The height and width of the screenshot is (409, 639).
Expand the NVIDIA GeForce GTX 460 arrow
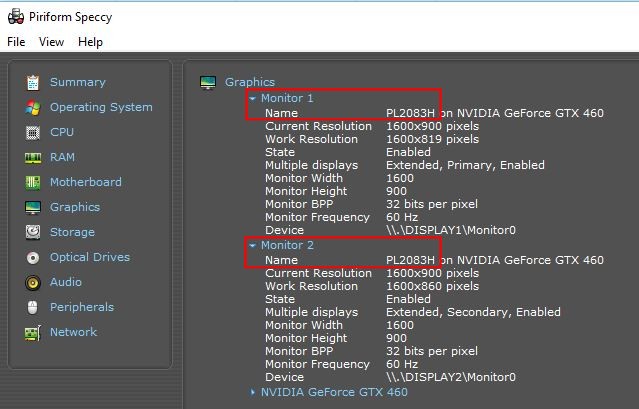pyautogui.click(x=253, y=392)
